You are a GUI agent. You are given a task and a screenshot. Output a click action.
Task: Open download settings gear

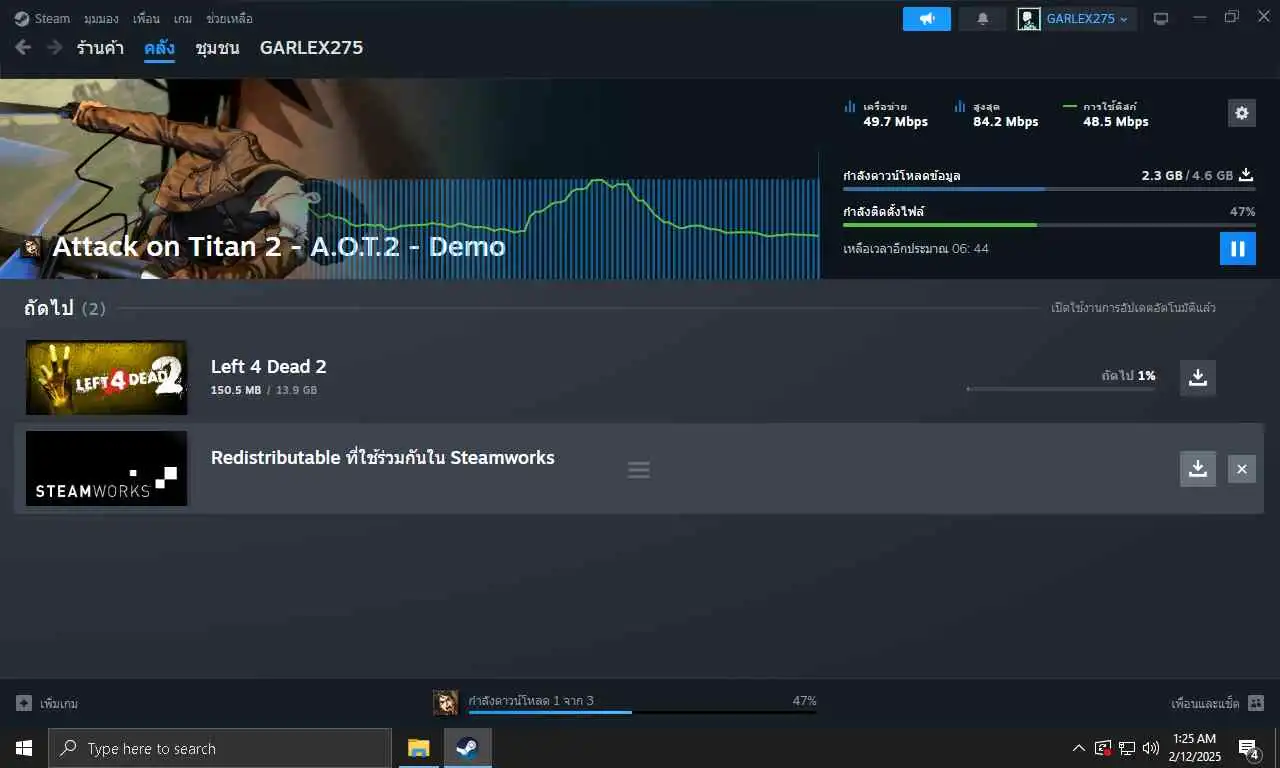coord(1242,113)
